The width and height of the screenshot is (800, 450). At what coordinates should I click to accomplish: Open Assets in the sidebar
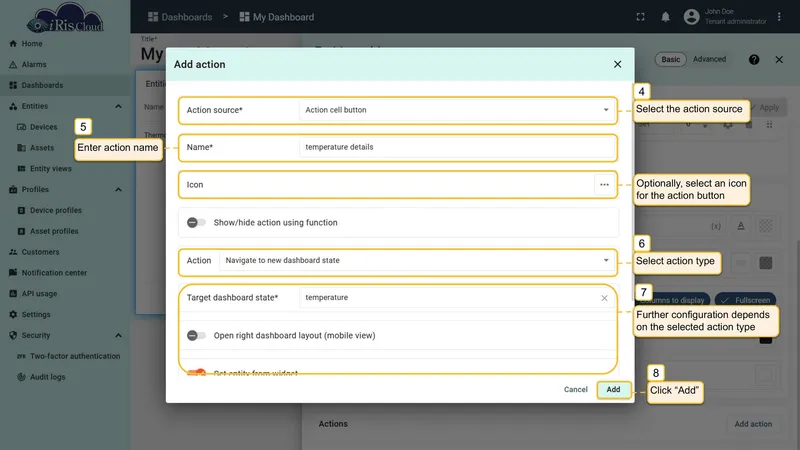(42, 148)
